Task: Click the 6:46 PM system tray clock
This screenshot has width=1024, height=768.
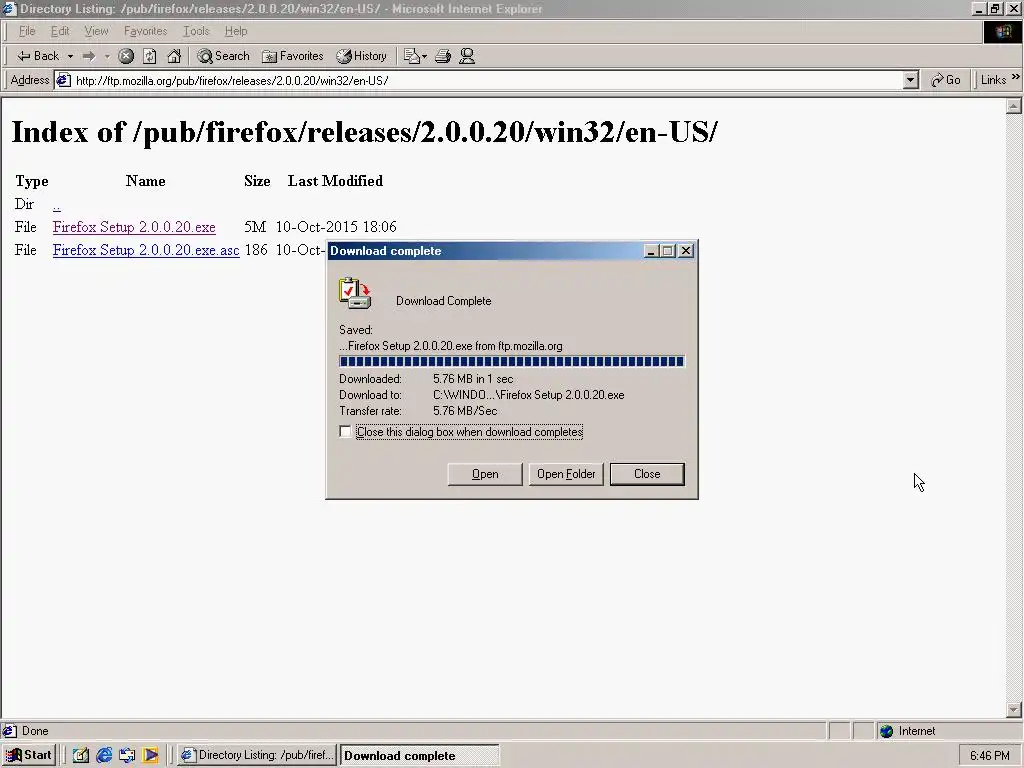Action: (989, 756)
